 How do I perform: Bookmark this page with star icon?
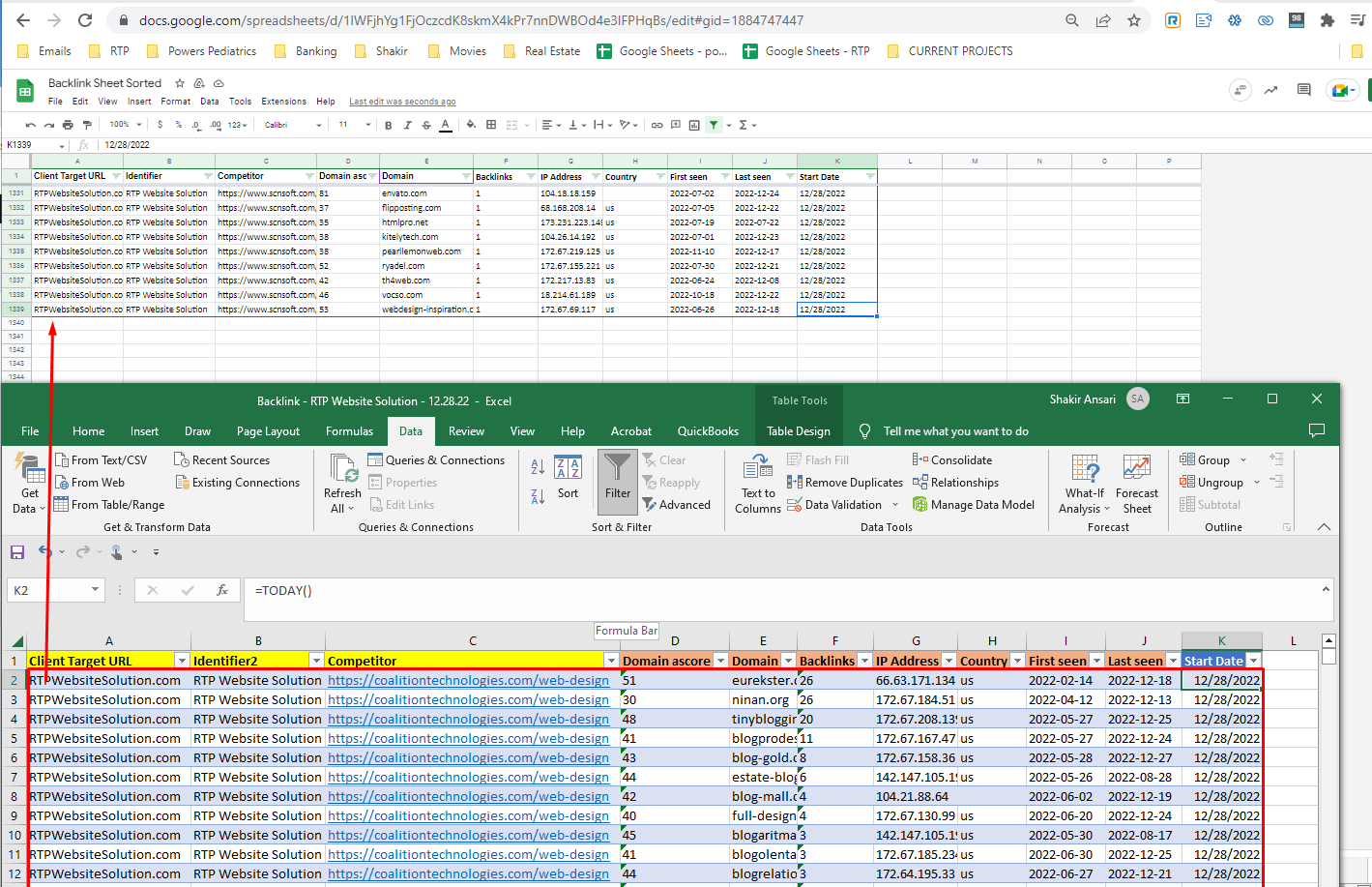click(1134, 20)
